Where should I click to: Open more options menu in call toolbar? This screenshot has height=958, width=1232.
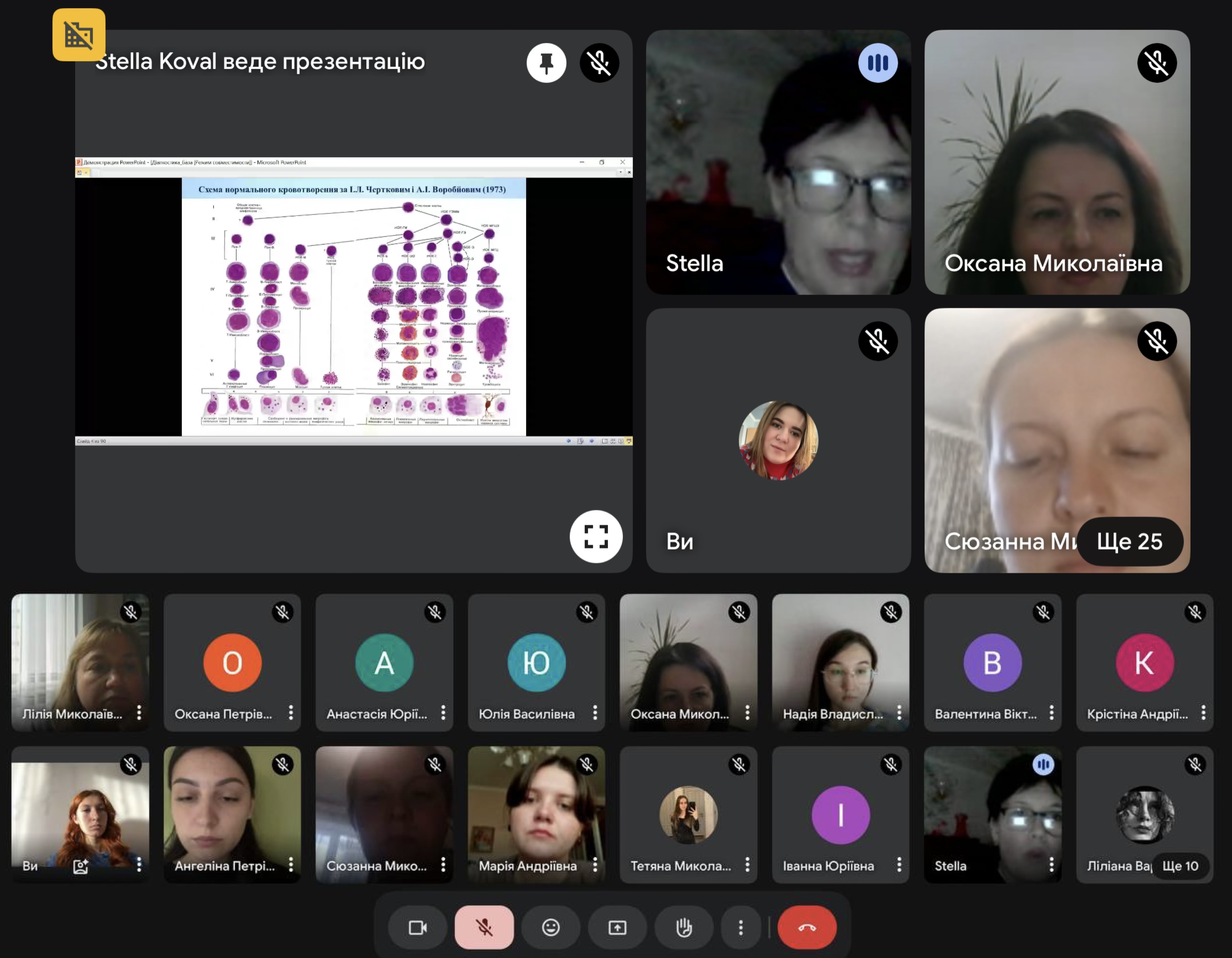[741, 928]
